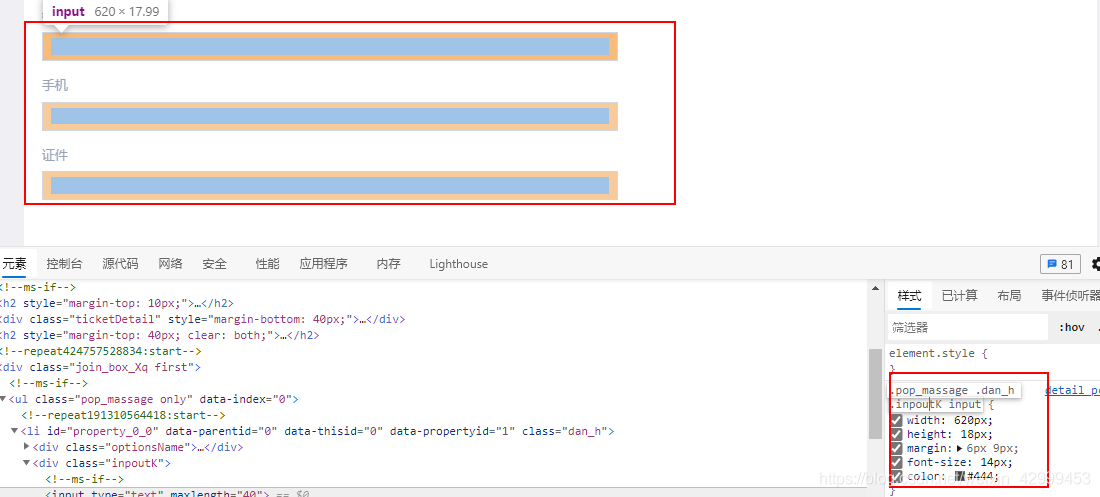Open the 事件侦听器 (Event Listeners) pane tab

[x=1071, y=296]
